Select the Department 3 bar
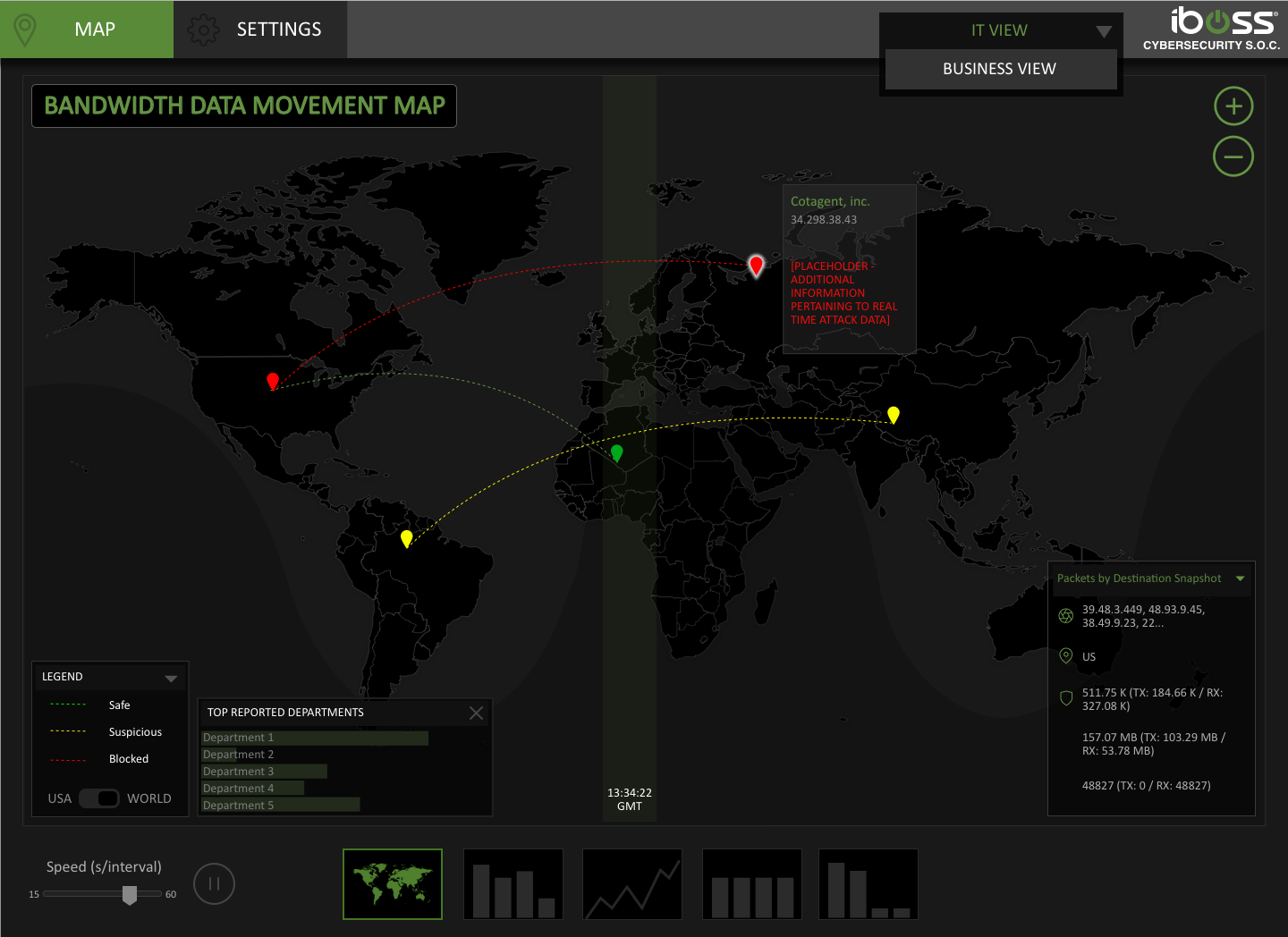Viewport: 1288px width, 937px height. coord(264,772)
